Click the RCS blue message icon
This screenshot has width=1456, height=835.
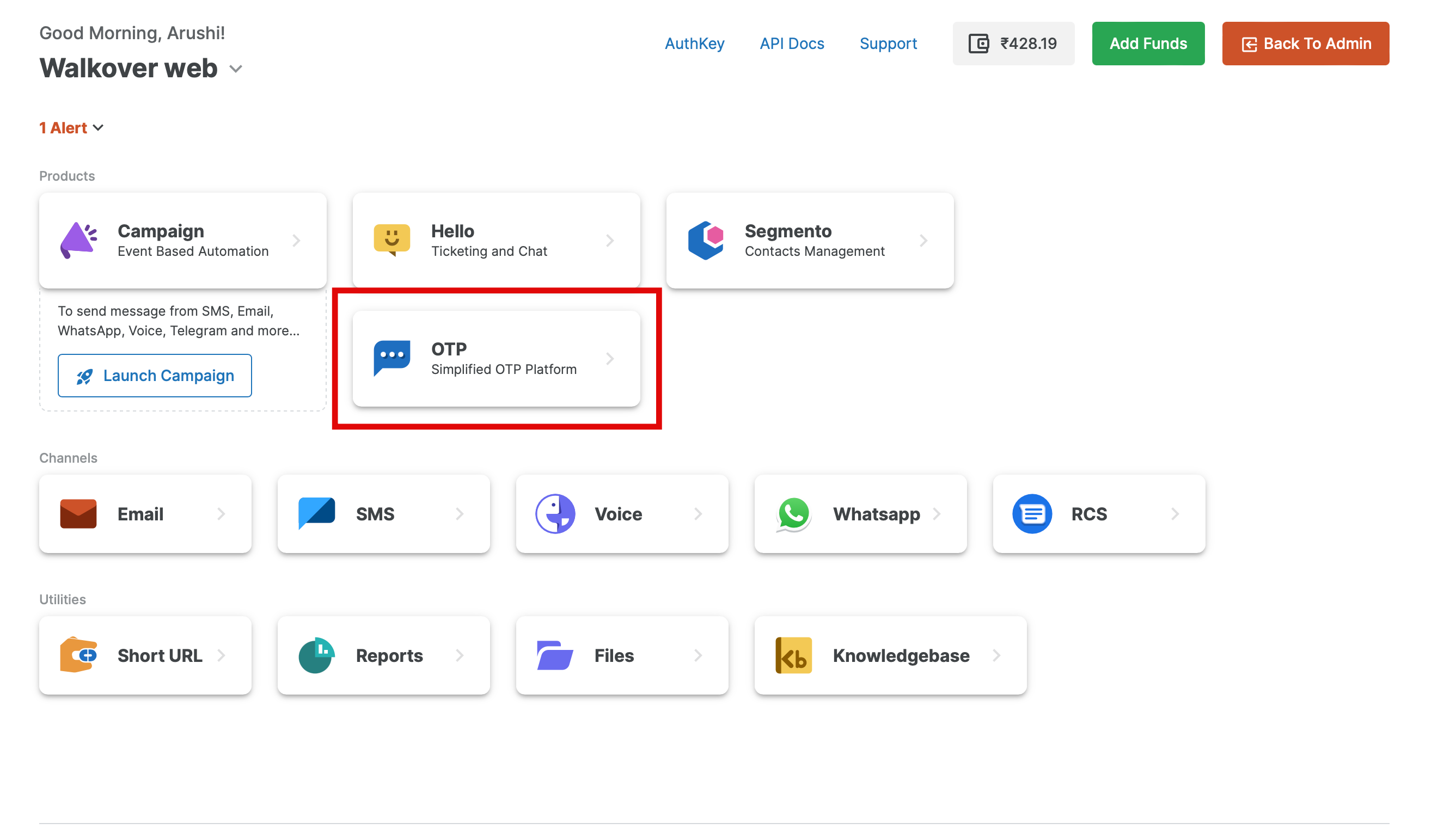[x=1032, y=514]
